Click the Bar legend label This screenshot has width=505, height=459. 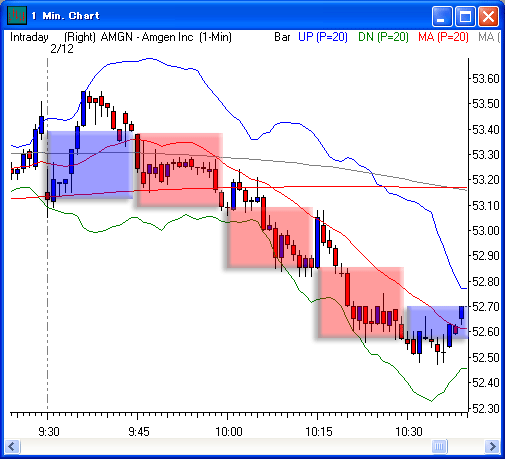[x=282, y=37]
